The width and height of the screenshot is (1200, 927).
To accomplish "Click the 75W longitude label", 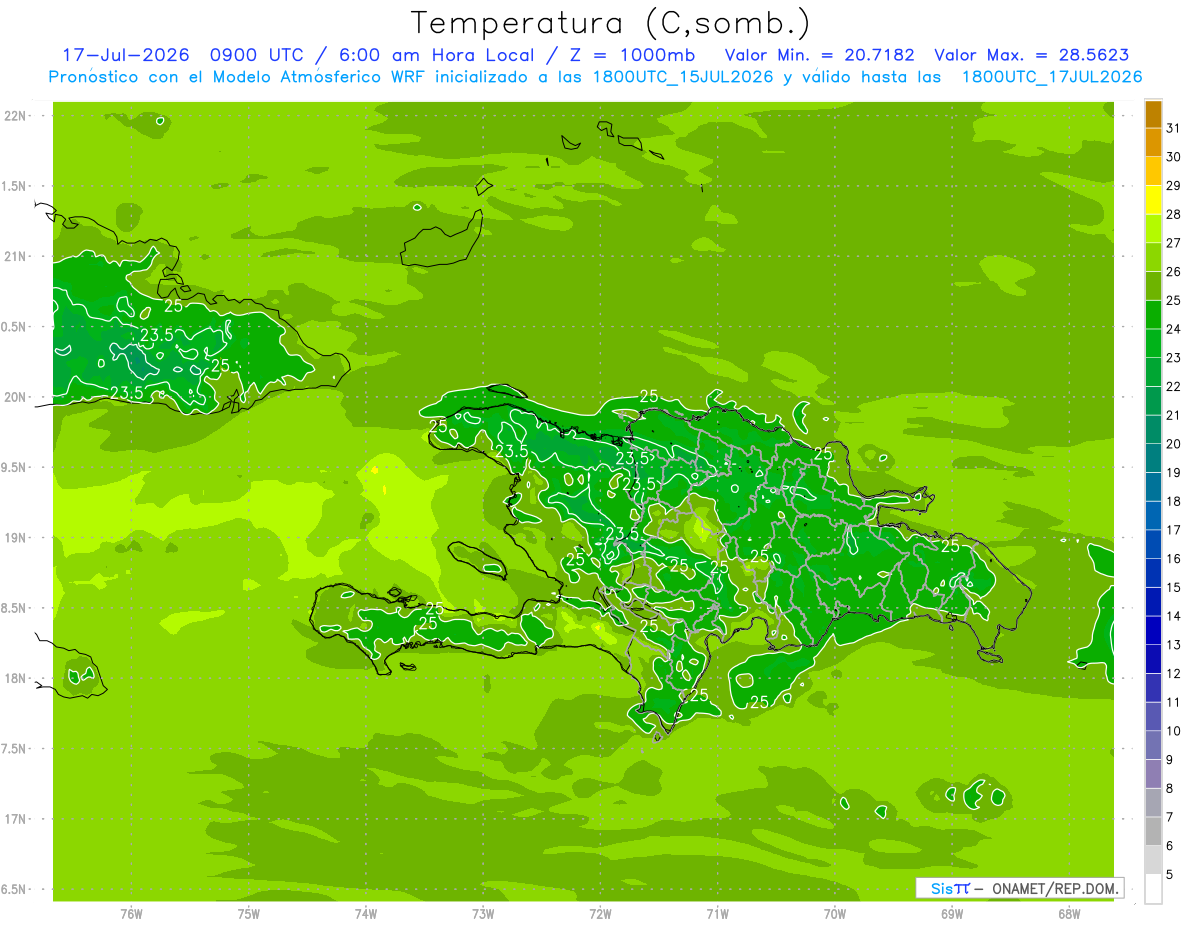I will [x=249, y=914].
